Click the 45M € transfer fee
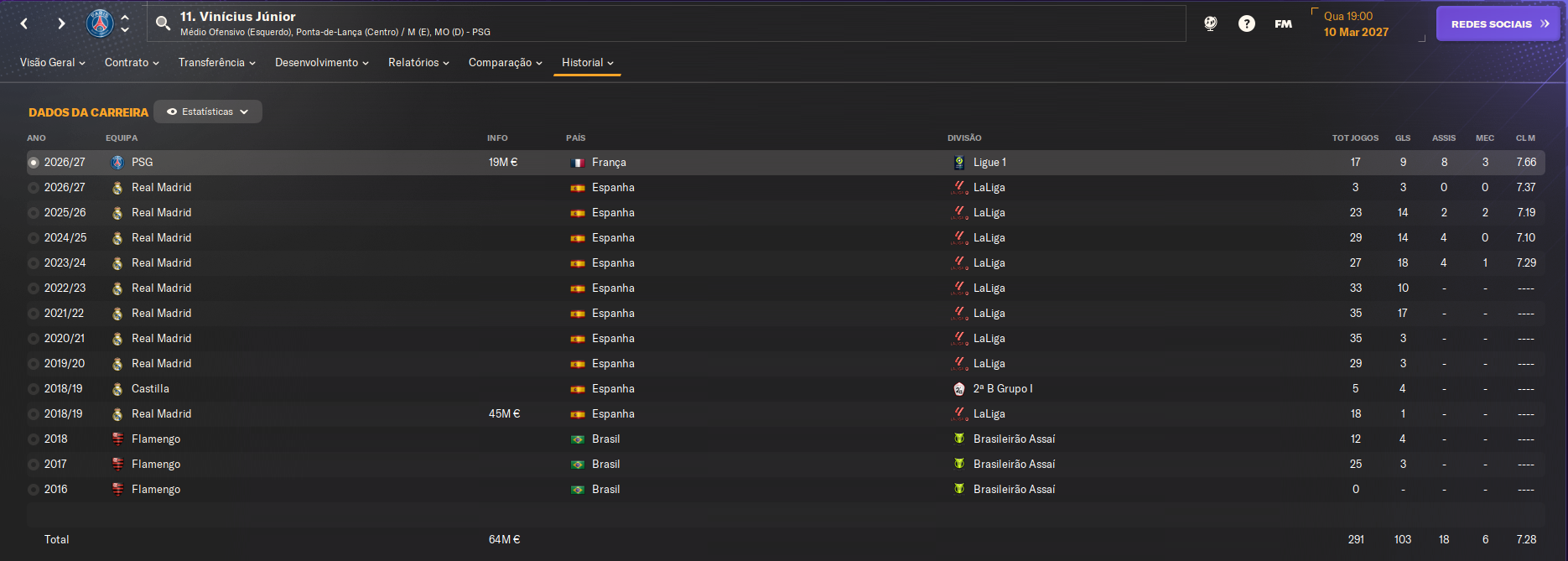Viewport: 1568px width, 561px height. coord(504,414)
